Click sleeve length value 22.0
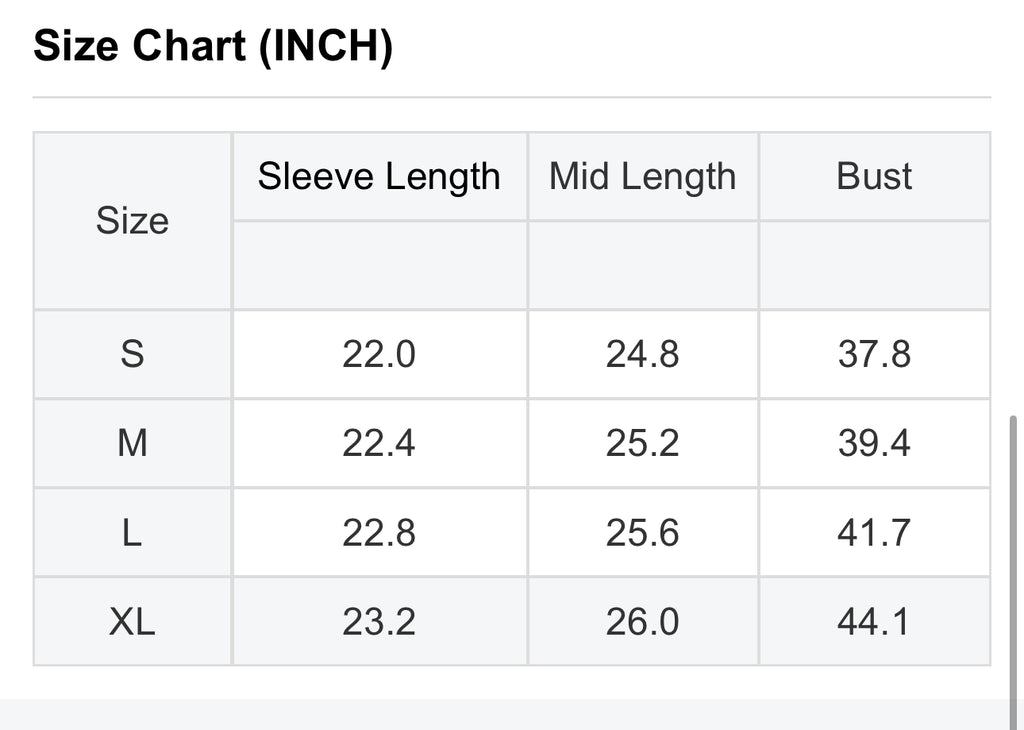The width and height of the screenshot is (1024, 730). coord(379,355)
